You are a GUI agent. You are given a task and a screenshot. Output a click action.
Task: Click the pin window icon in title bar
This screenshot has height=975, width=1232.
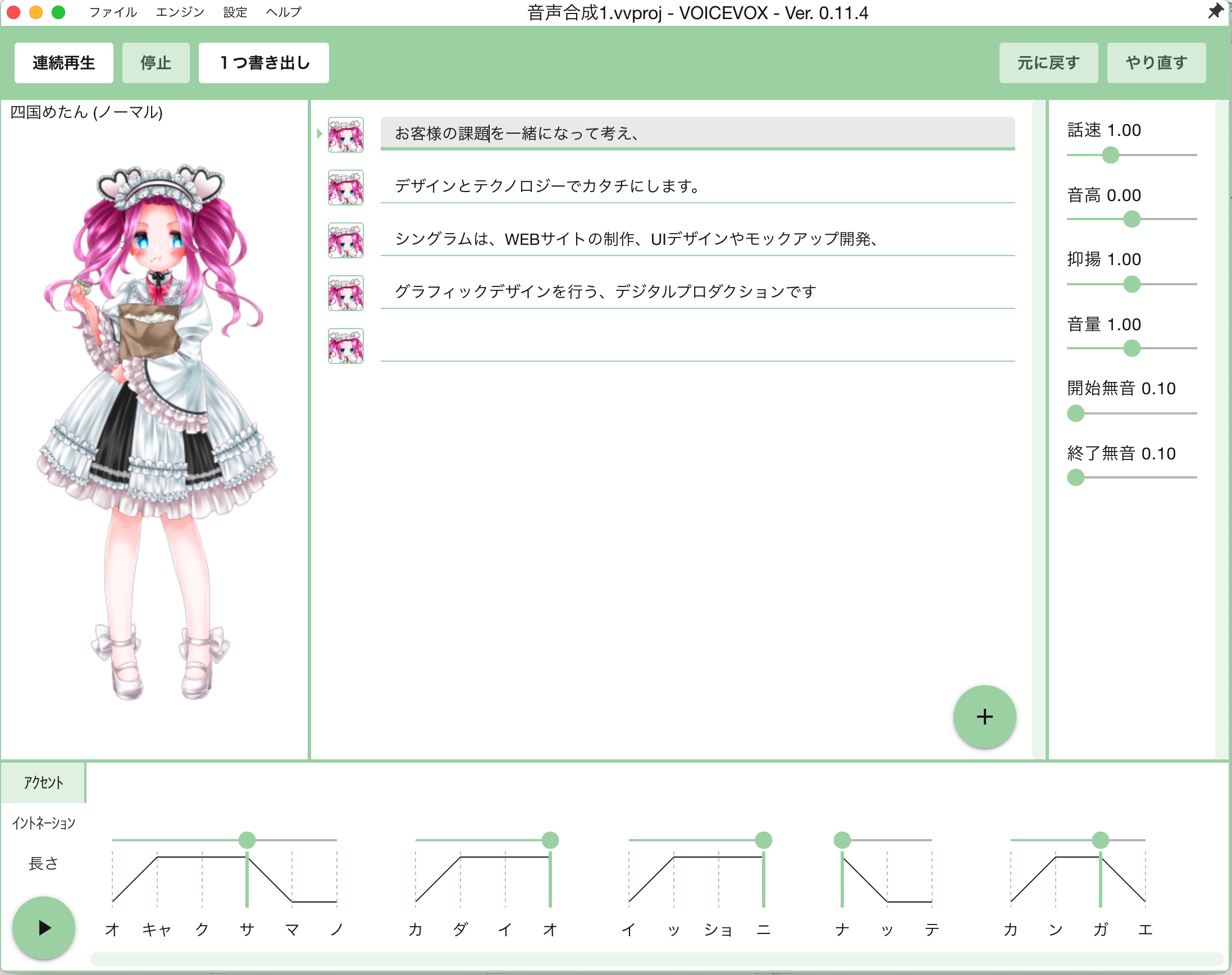pyautogui.click(x=1215, y=11)
